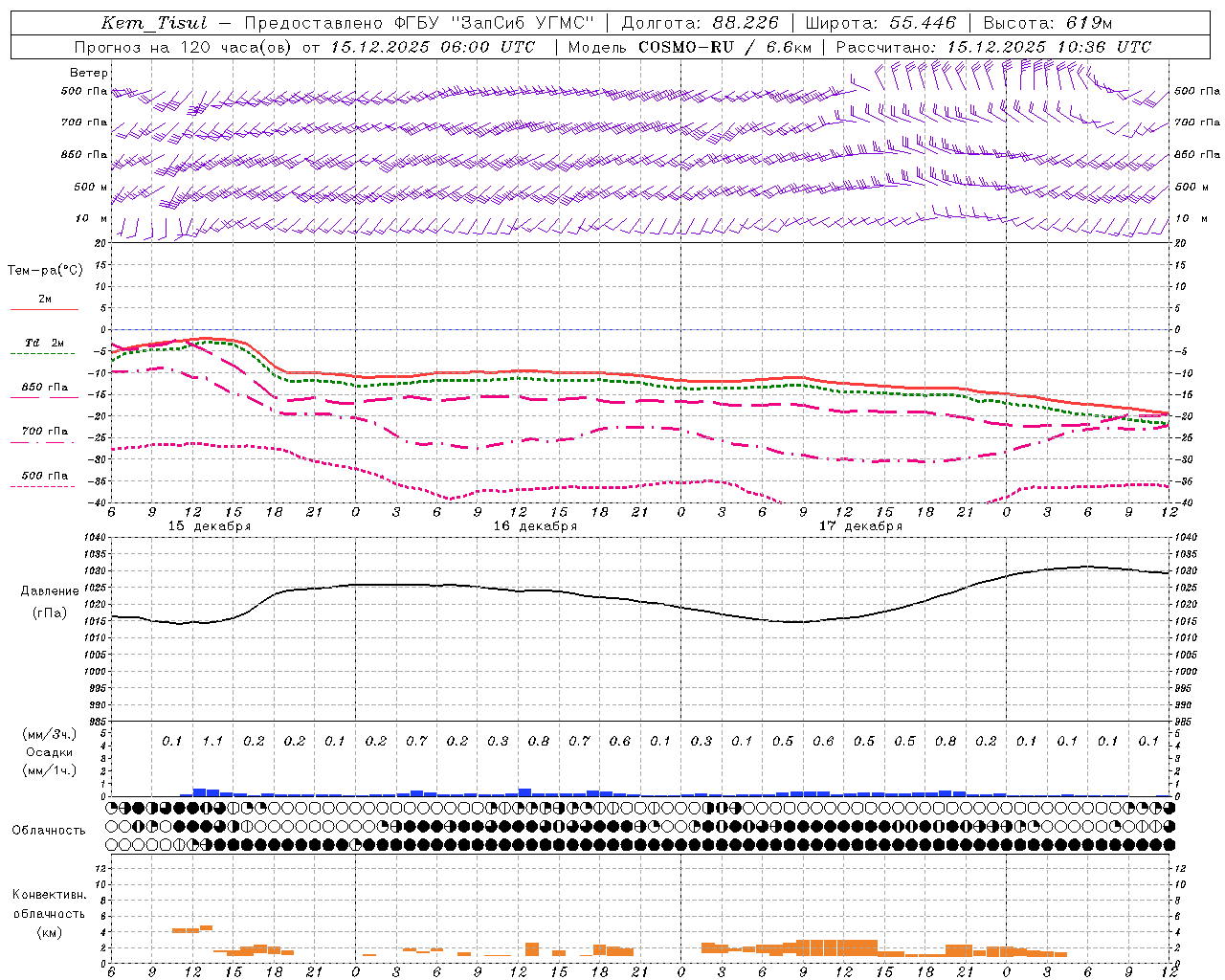
Task: Click 'Предоставлено ФГБУ "ЗапСиб УГМС"' text
Action: (x=419, y=23)
